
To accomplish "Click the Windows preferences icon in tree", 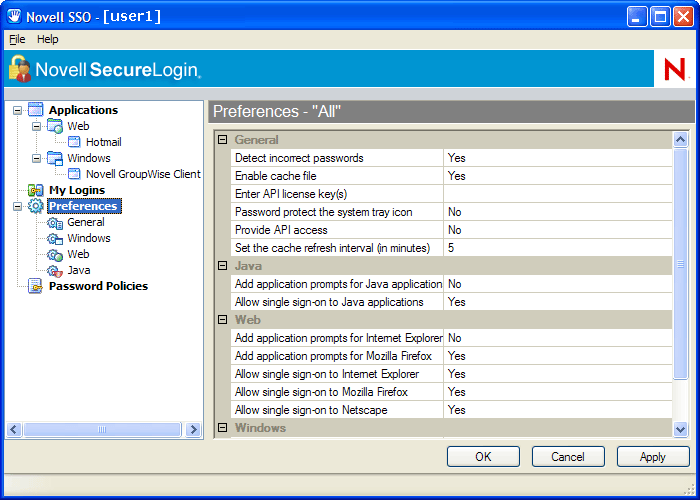I will point(55,238).
